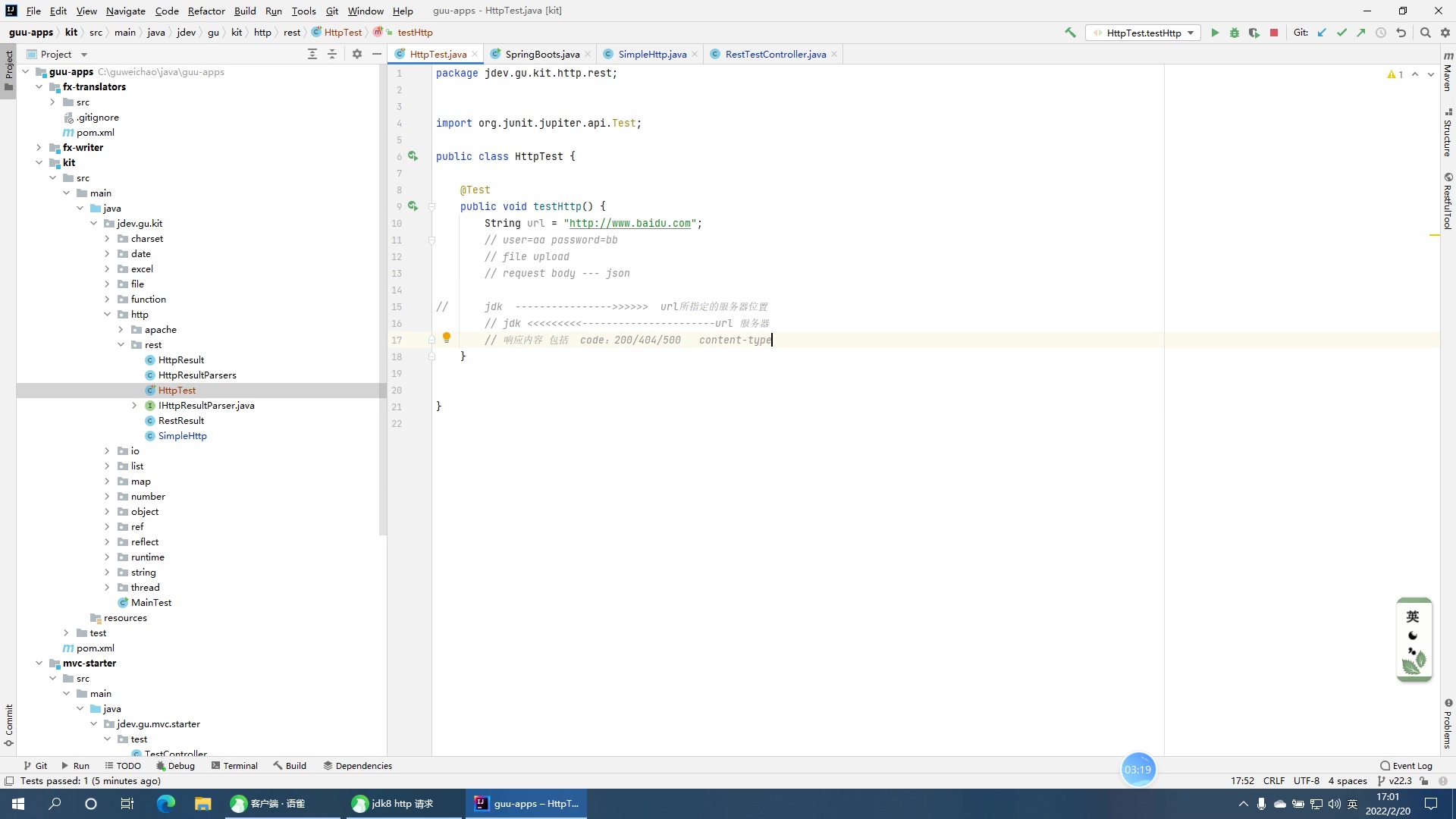Select the Git menu in menu bar
The width and height of the screenshot is (1456, 819).
click(334, 10)
